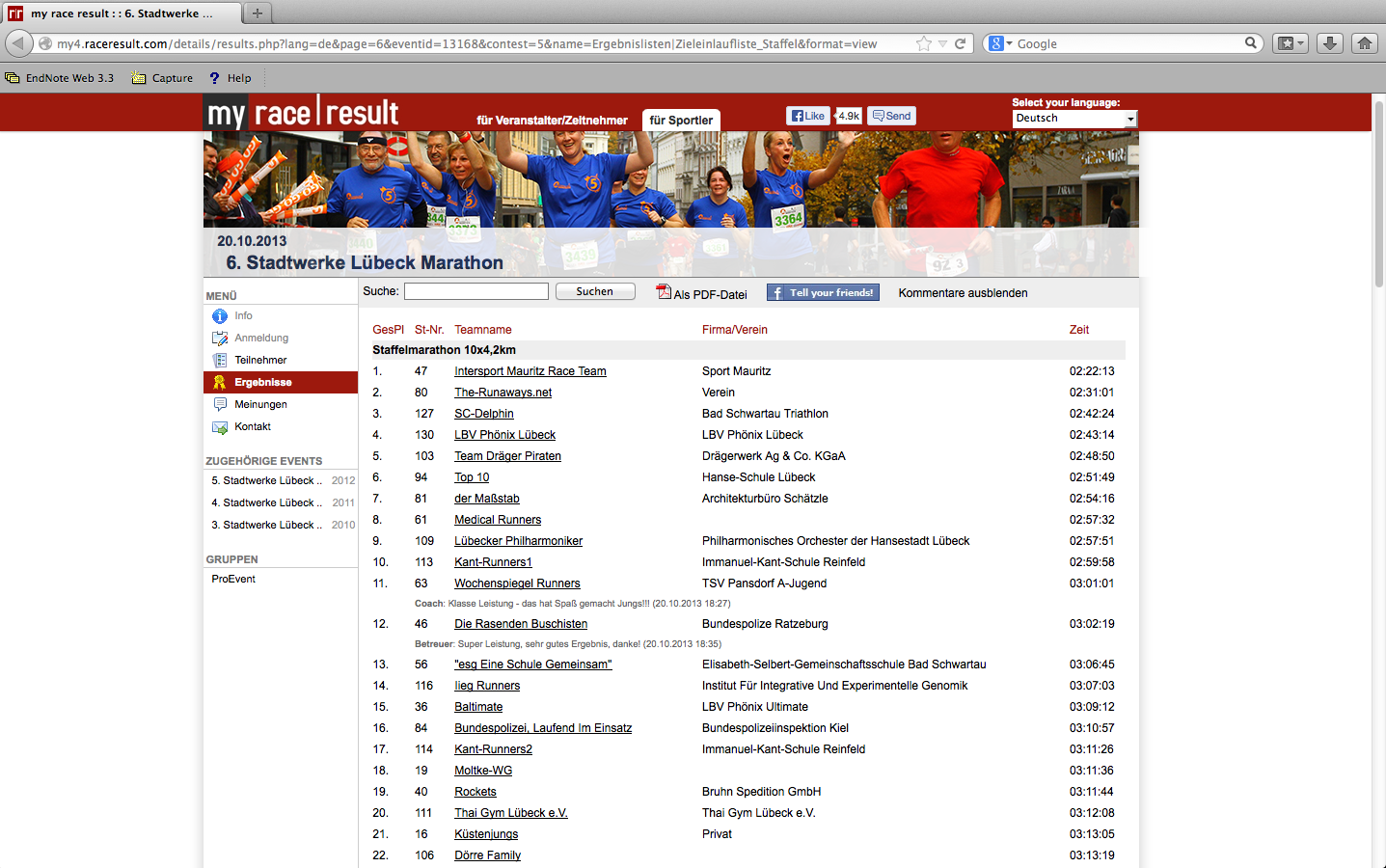Open Google search engine selector icon
This screenshot has height=868, width=1386.
click(x=1000, y=43)
